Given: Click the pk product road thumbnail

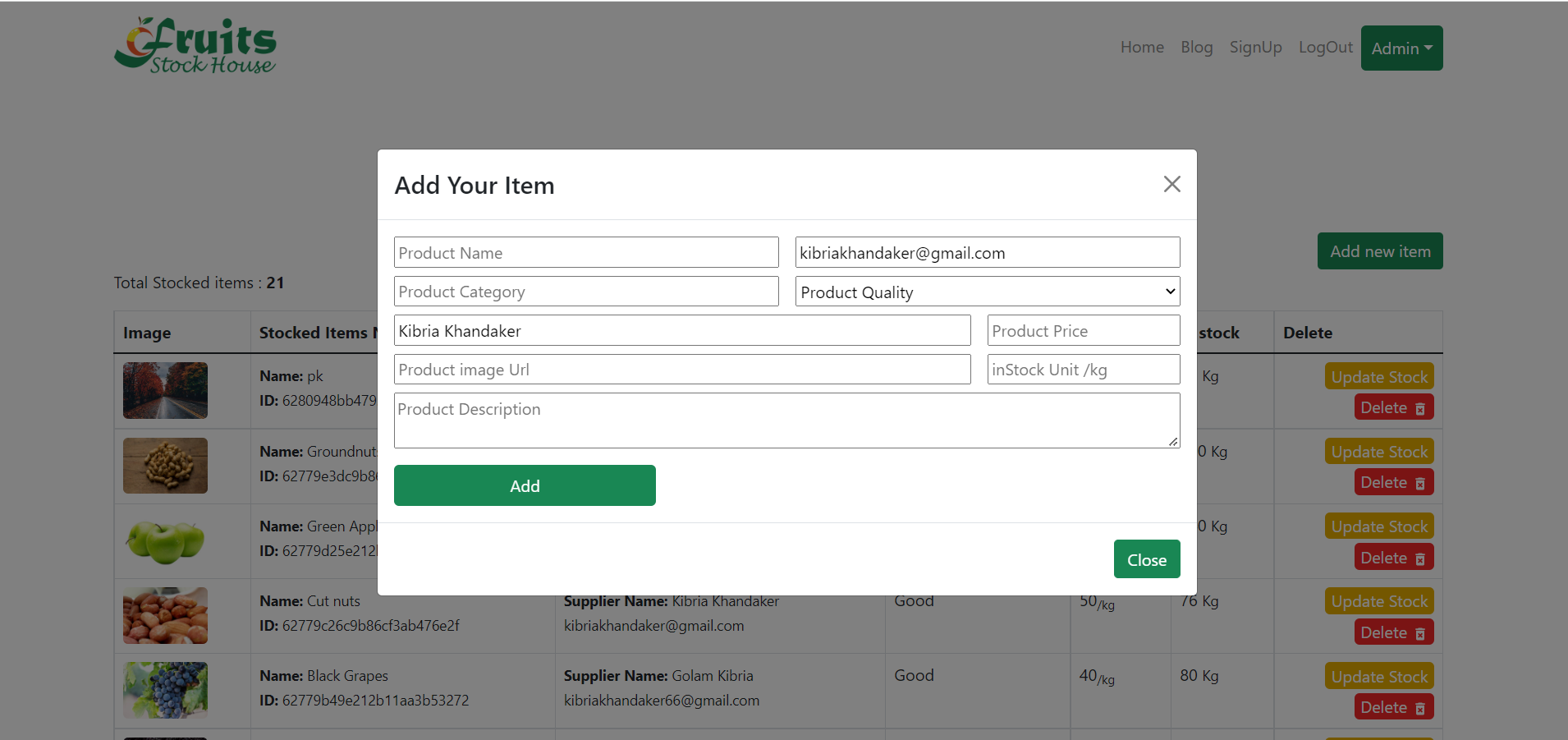Looking at the screenshot, I should coord(165,391).
